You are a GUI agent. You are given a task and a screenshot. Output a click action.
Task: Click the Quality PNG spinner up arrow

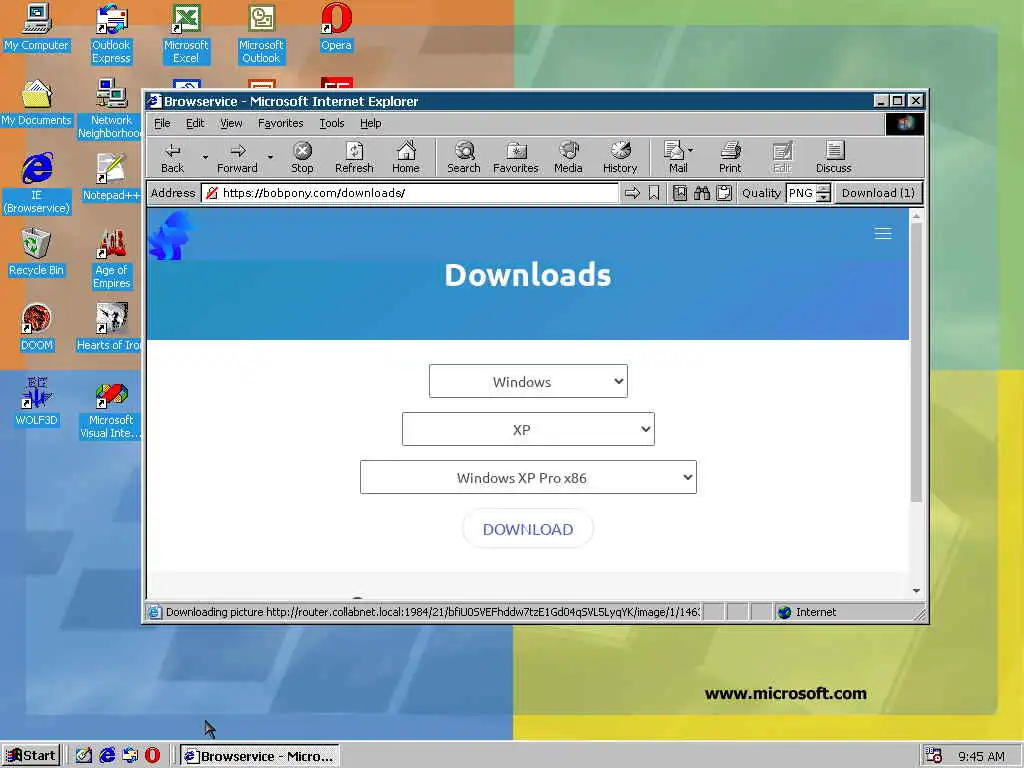click(x=824, y=189)
